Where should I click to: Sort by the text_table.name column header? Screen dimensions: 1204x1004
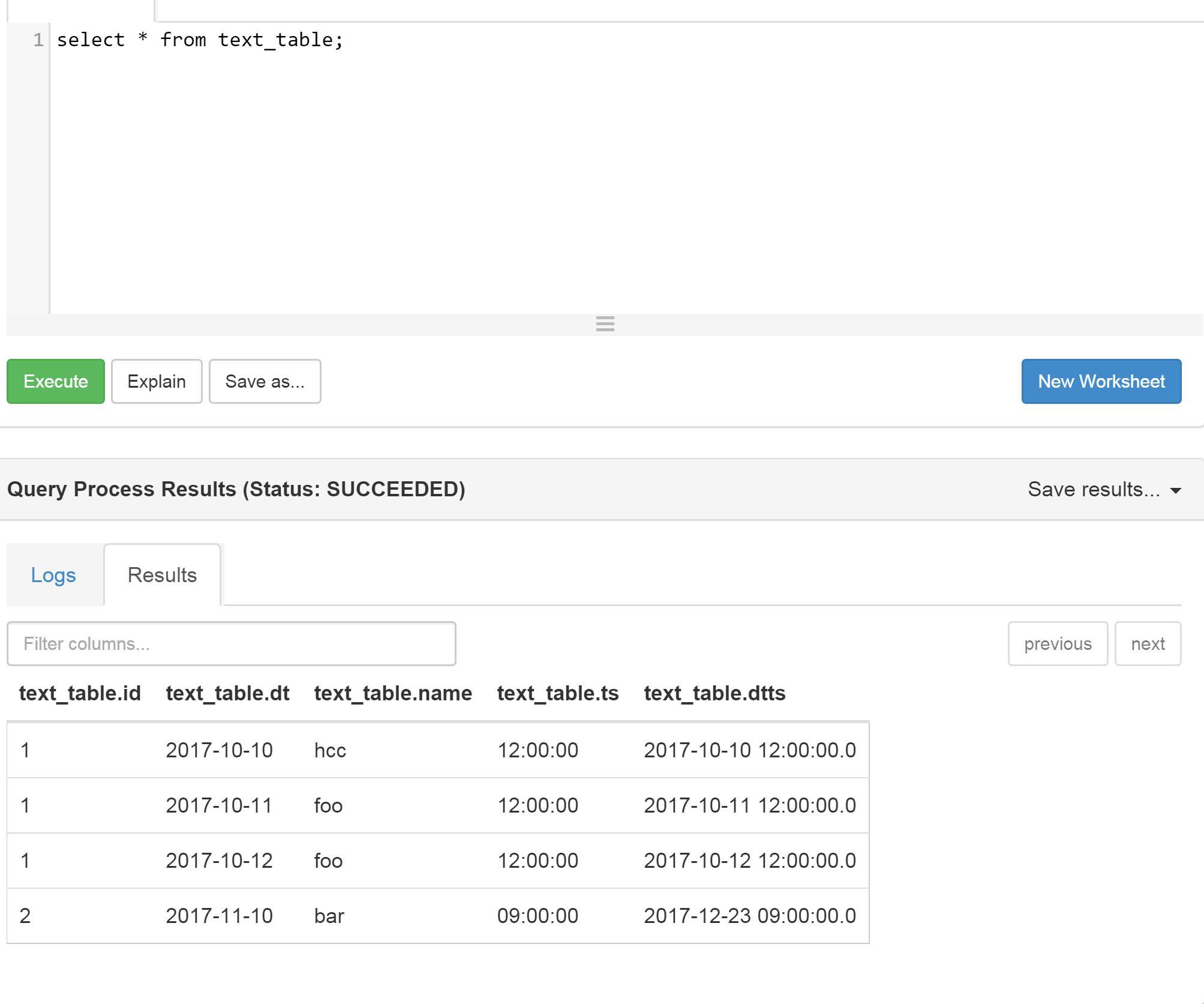point(393,693)
